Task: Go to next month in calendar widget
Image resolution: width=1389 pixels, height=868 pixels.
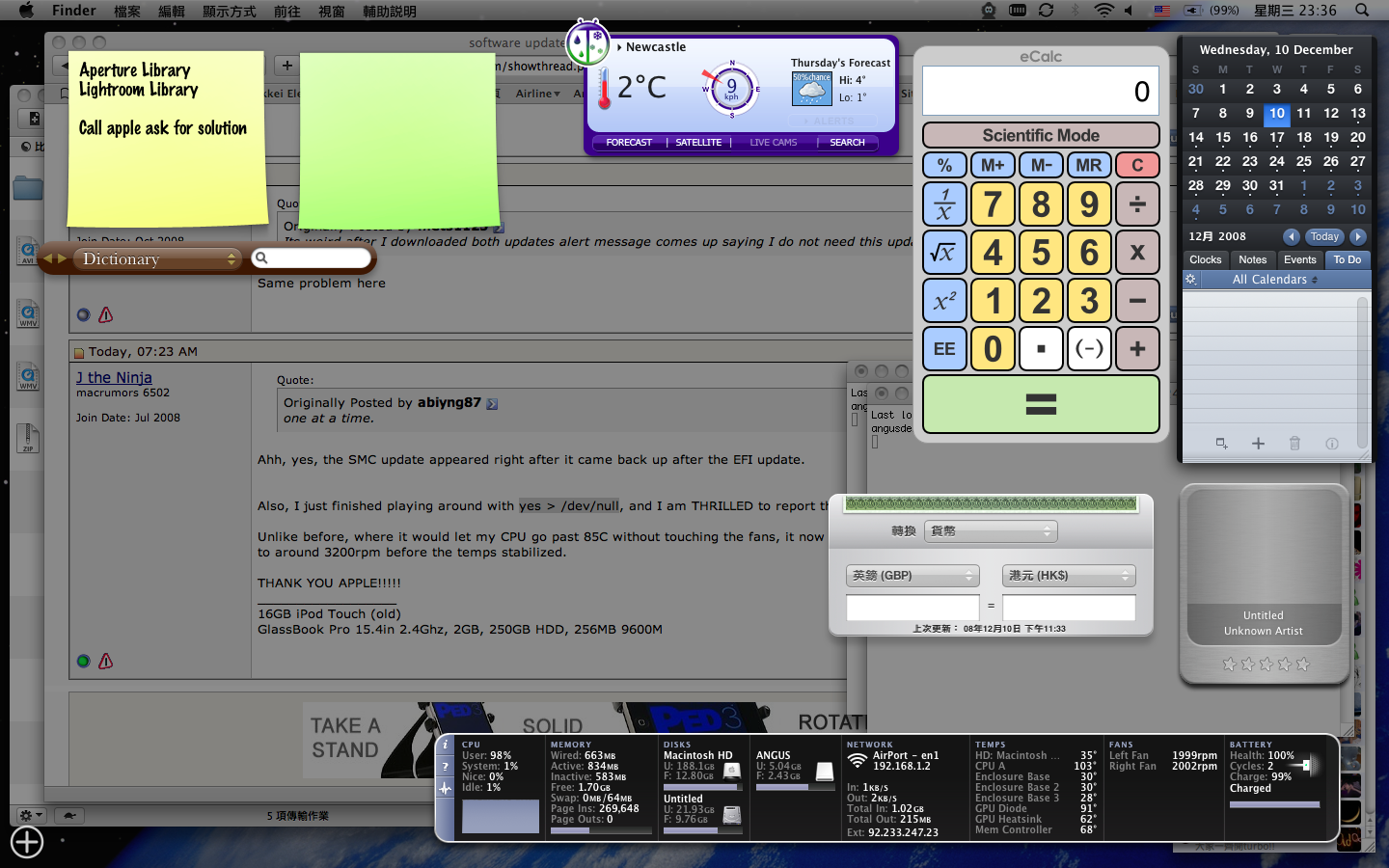Action: tap(1358, 236)
